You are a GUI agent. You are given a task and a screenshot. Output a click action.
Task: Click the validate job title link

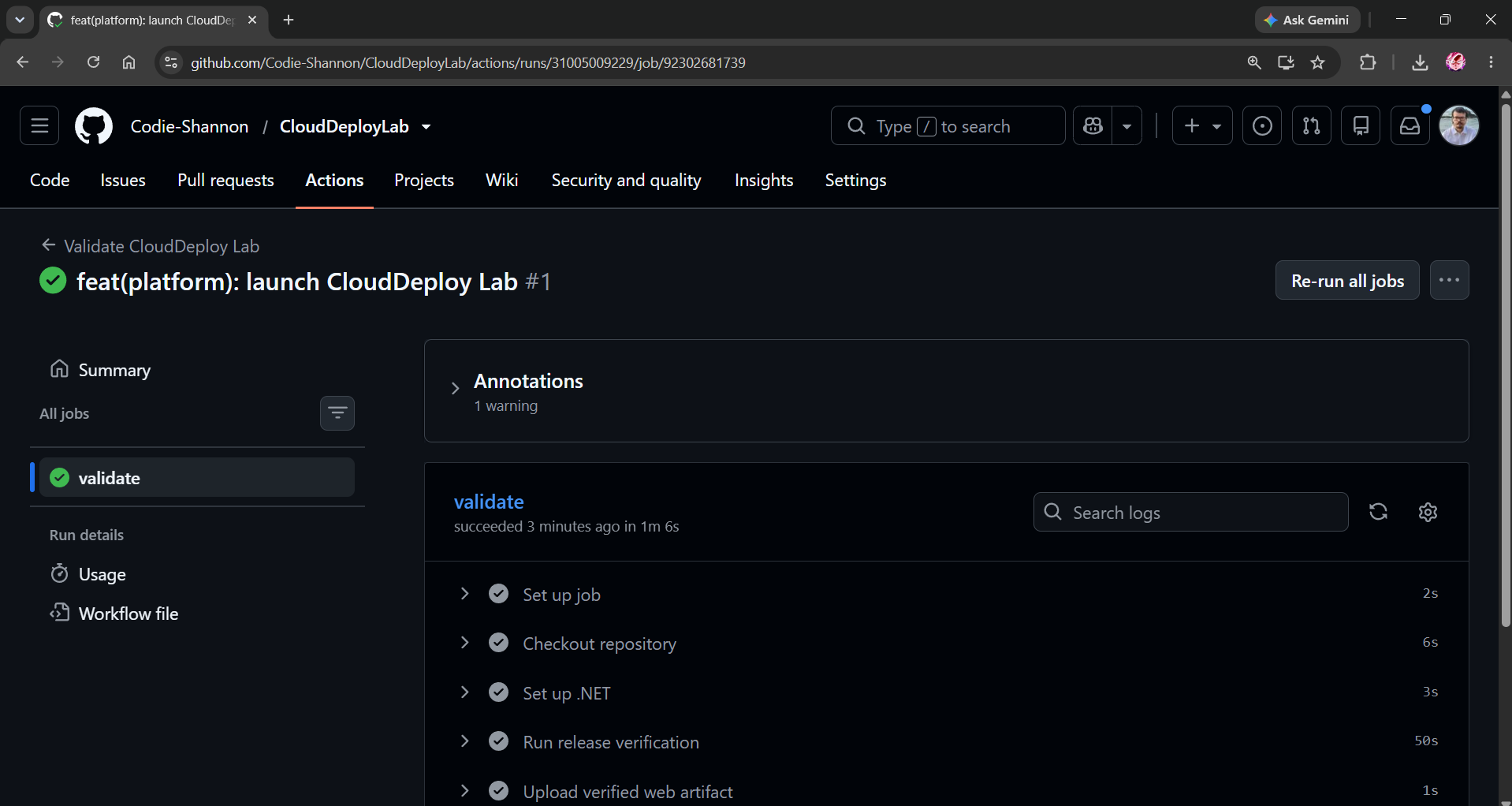pos(489,502)
